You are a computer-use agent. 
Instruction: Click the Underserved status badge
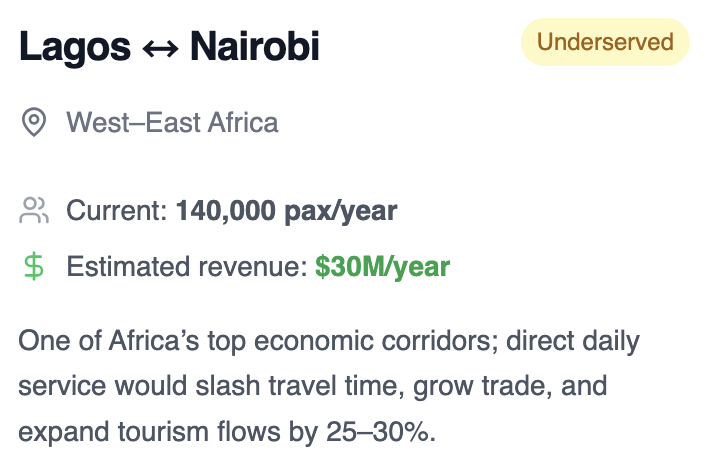tap(605, 42)
